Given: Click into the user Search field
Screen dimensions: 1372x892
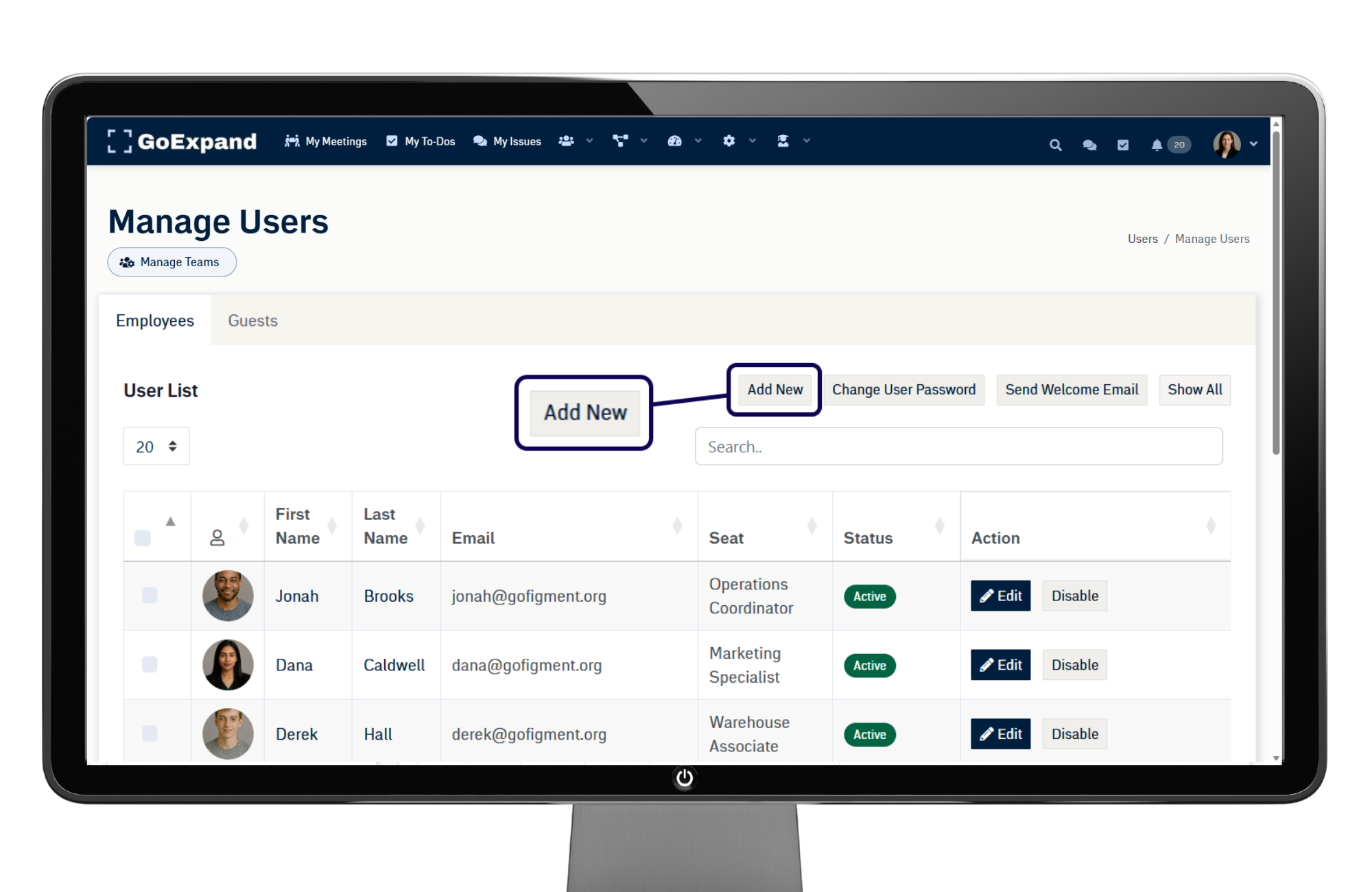Looking at the screenshot, I should pos(958,447).
